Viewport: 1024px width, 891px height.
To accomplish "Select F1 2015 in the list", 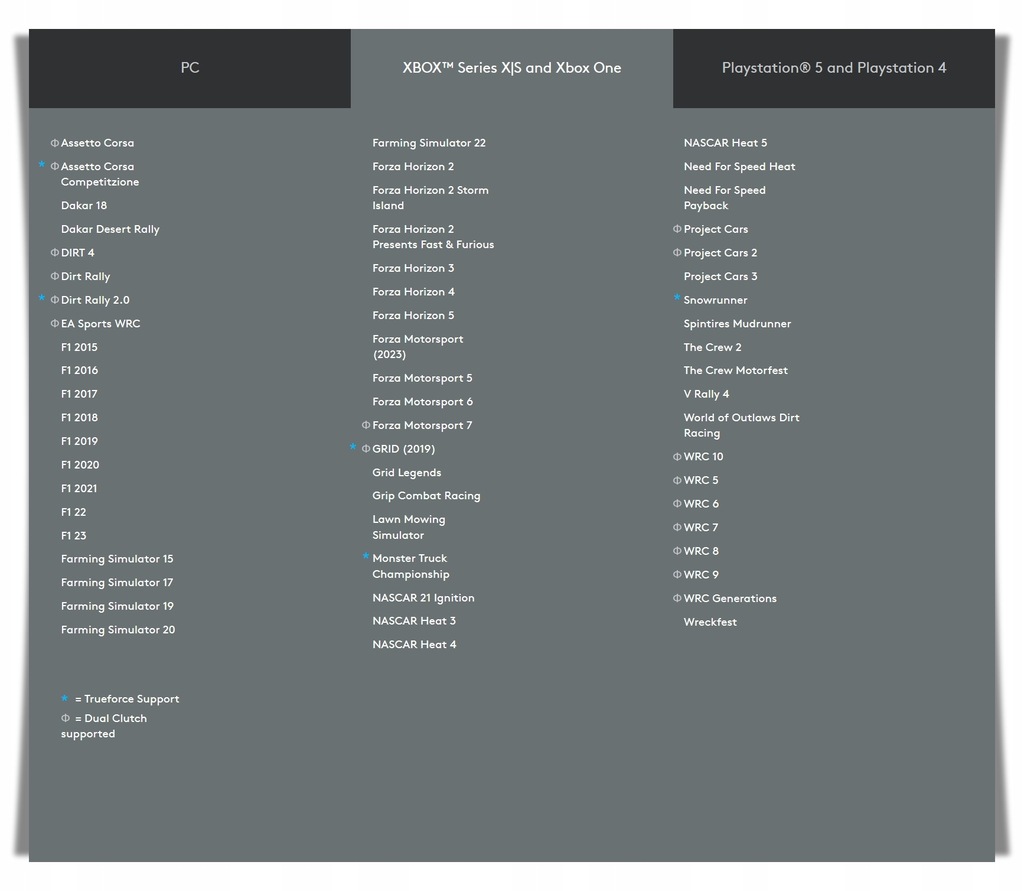I will click(79, 347).
